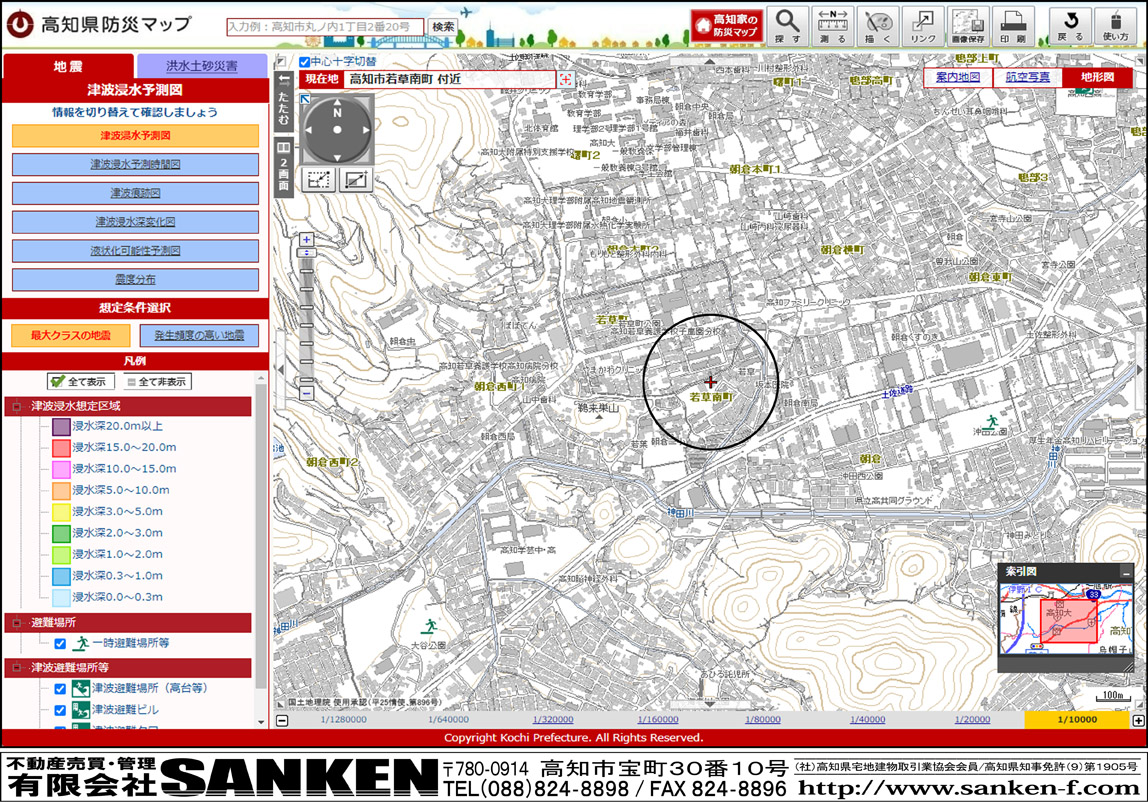Select the dashed rectangle zoom tool
The width and height of the screenshot is (1148, 802).
pyautogui.click(x=318, y=179)
